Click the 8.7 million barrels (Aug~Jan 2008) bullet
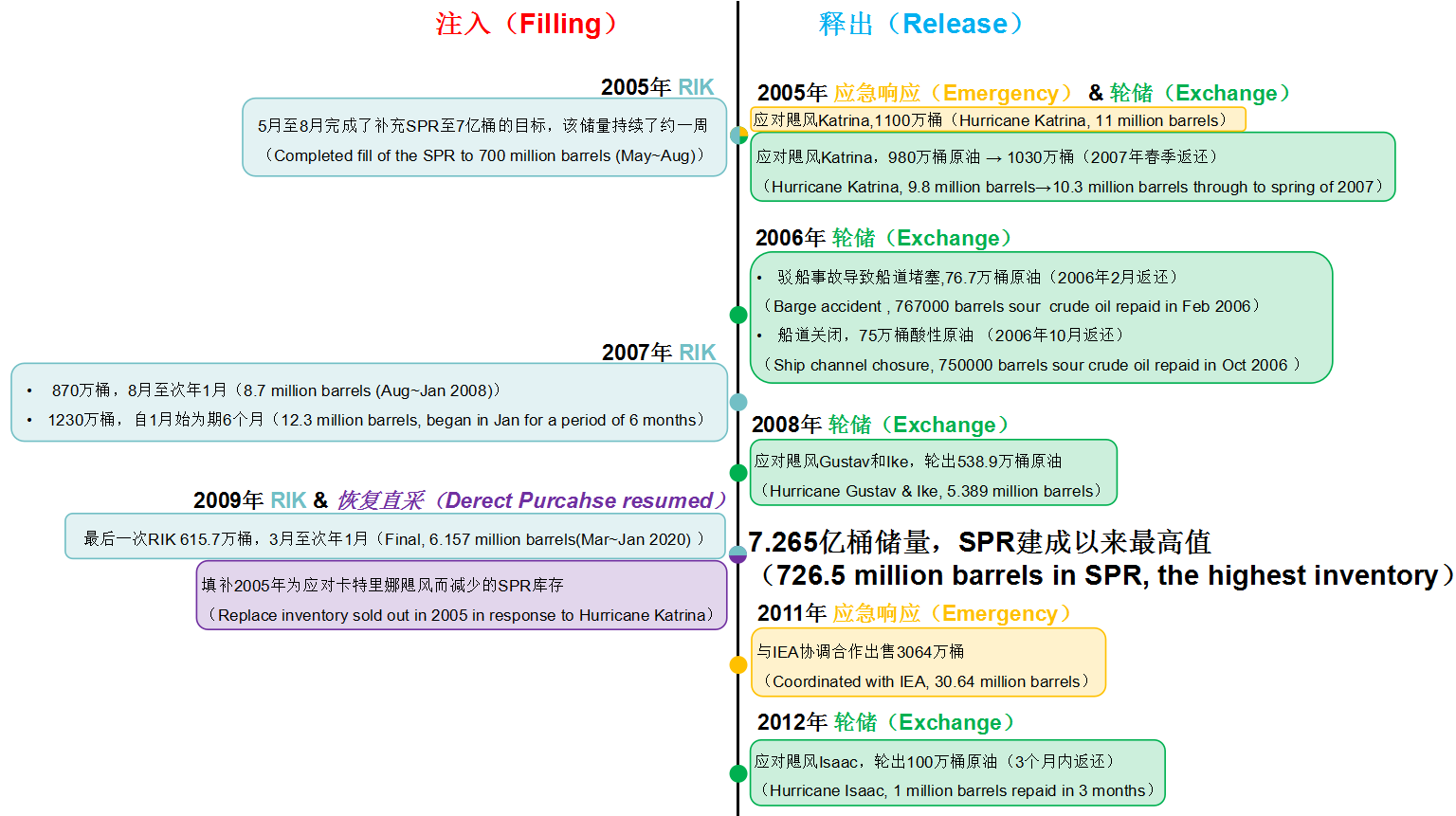The image size is (1456, 816). click(275, 390)
